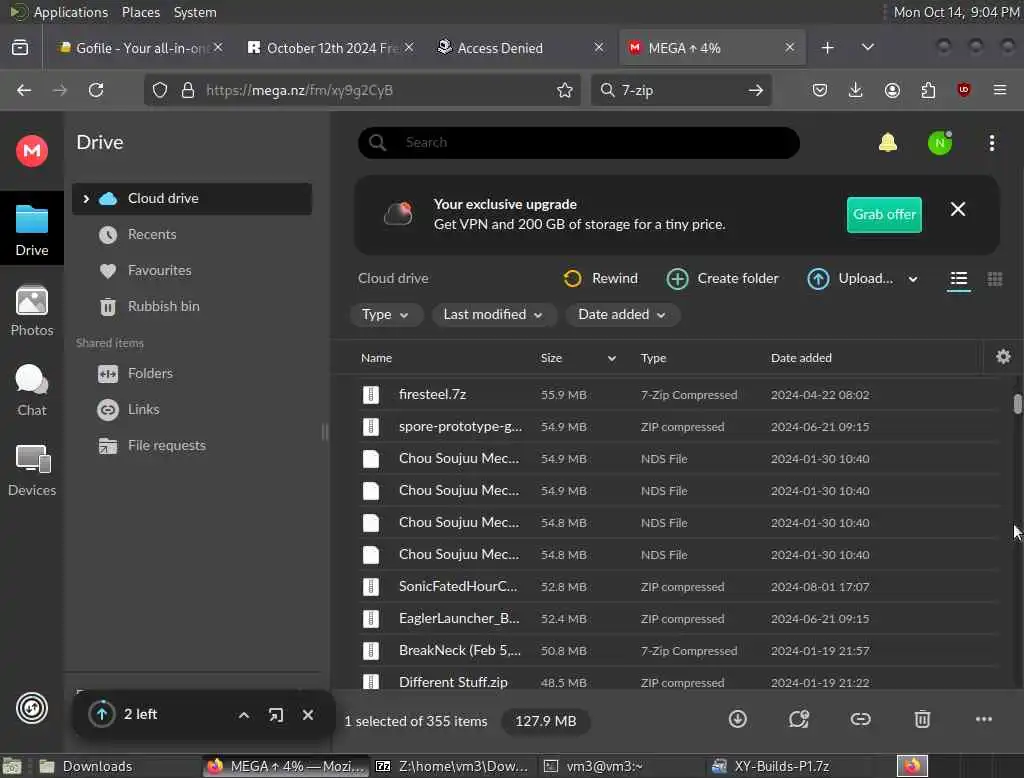Open the green account avatar menu
The image size is (1024, 778).
click(x=939, y=143)
